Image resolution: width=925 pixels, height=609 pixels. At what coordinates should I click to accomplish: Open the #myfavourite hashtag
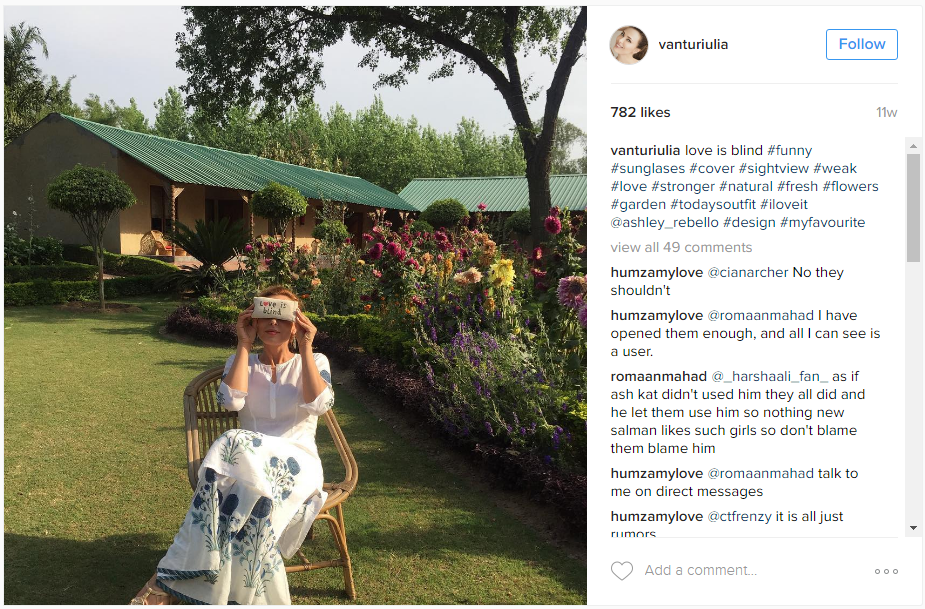822,222
